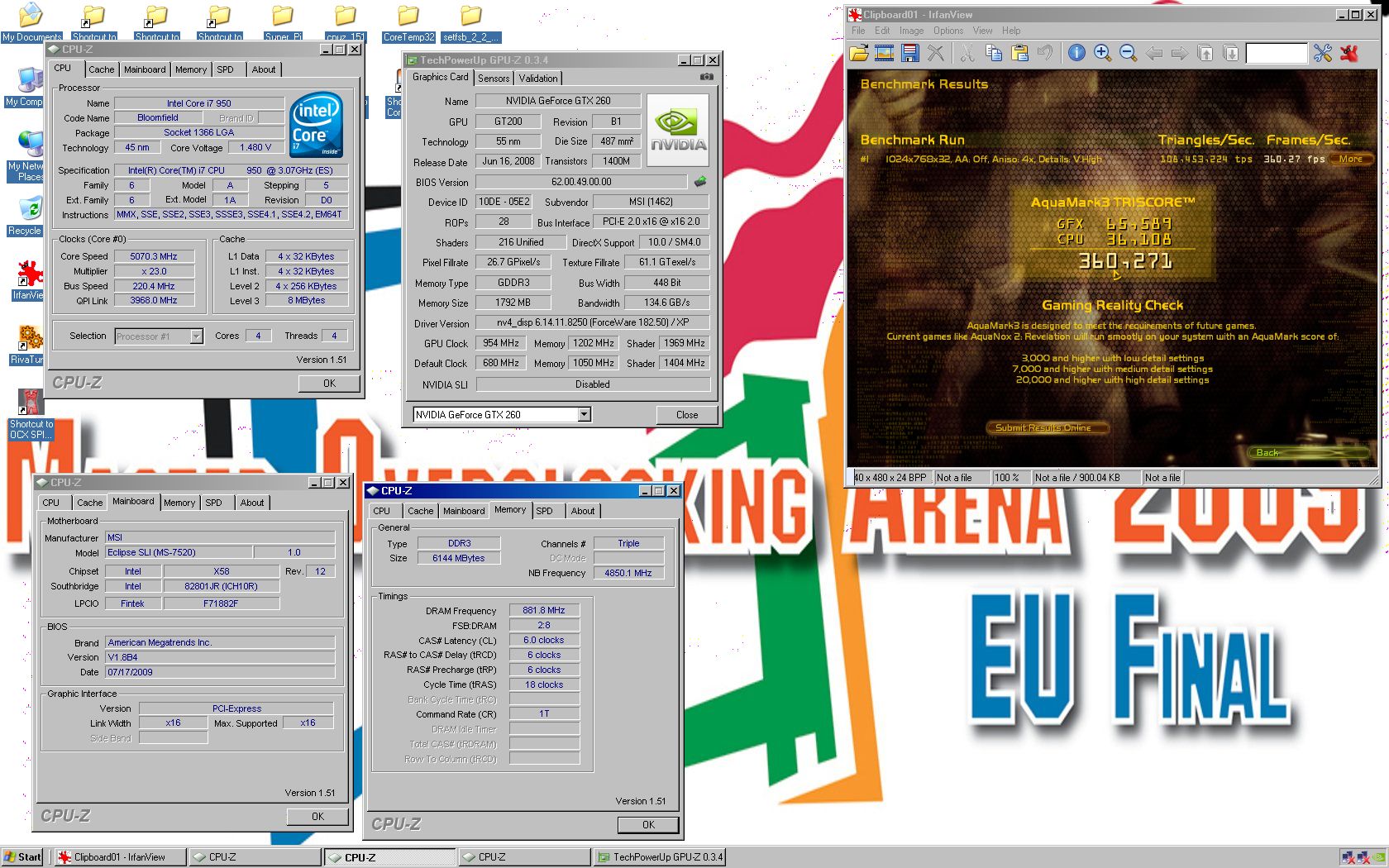Image resolution: width=1389 pixels, height=868 pixels.
Task: Switch to the Validation tab in GPU-Z
Action: [x=538, y=79]
